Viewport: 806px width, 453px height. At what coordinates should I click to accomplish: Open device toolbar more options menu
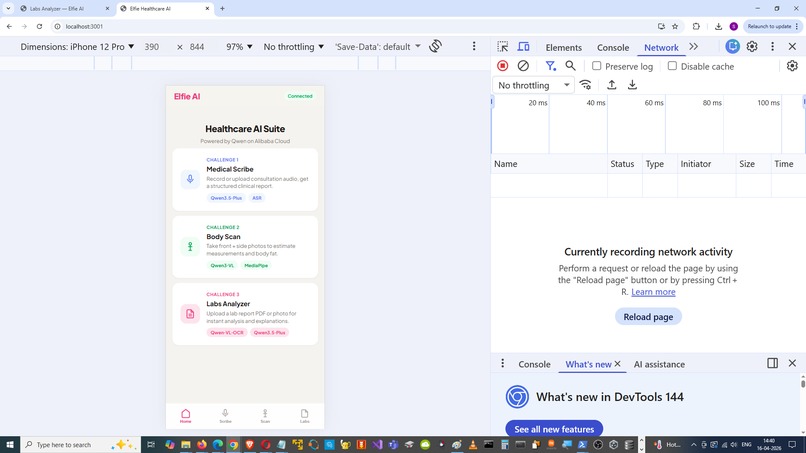[x=474, y=46]
